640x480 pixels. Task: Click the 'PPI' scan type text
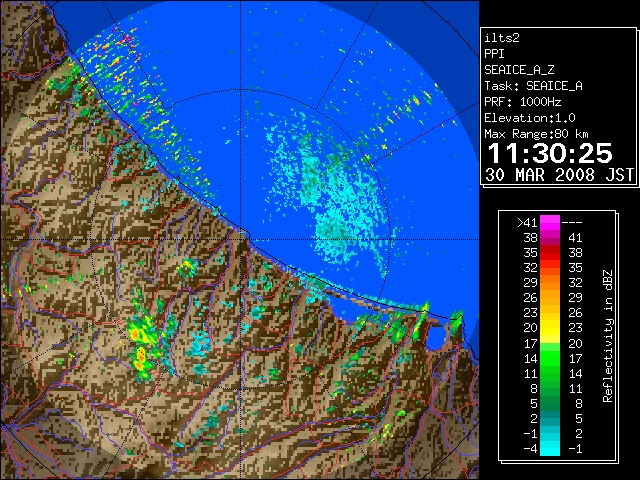tap(494, 54)
